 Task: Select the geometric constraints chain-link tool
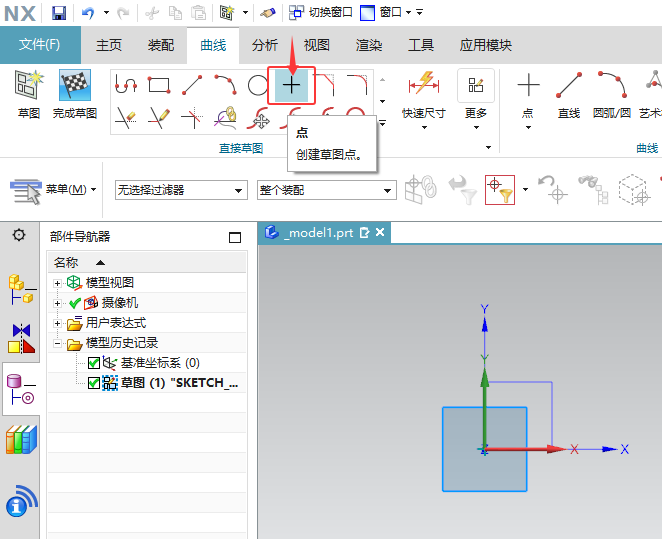[x=225, y=117]
